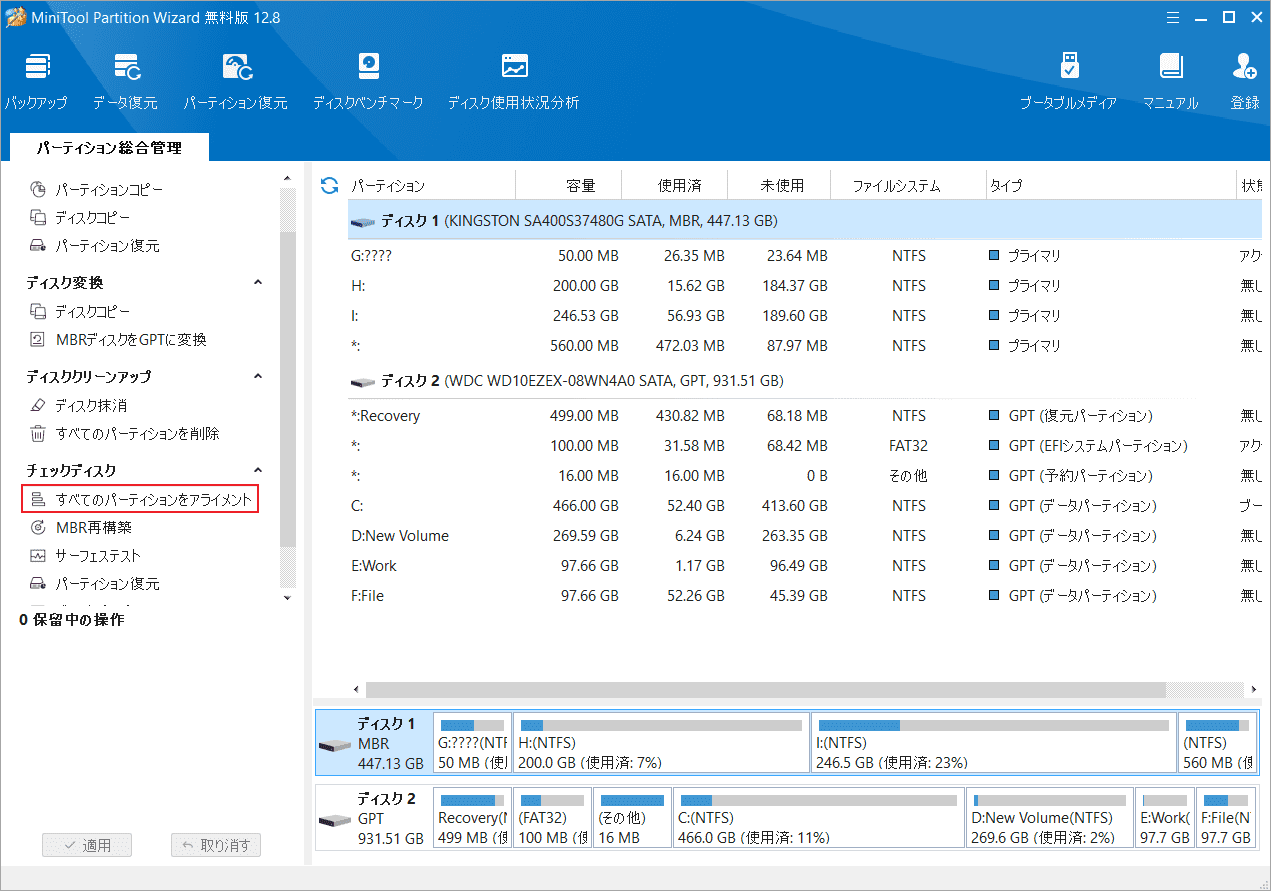Collapse the ディスク変換 section
Image resolution: width=1271 pixels, height=891 pixels.
pos(258,283)
